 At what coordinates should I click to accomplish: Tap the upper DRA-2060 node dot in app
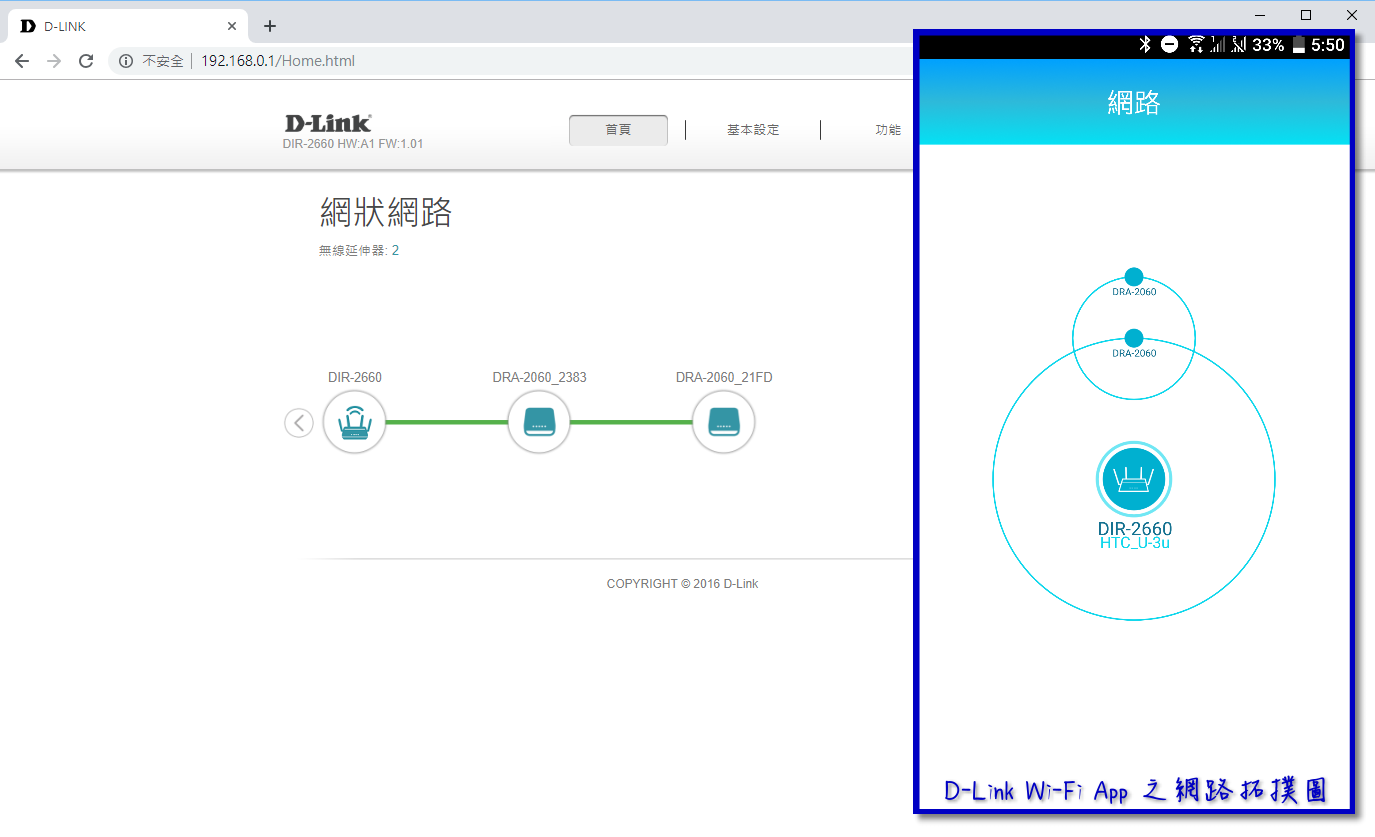(1133, 276)
